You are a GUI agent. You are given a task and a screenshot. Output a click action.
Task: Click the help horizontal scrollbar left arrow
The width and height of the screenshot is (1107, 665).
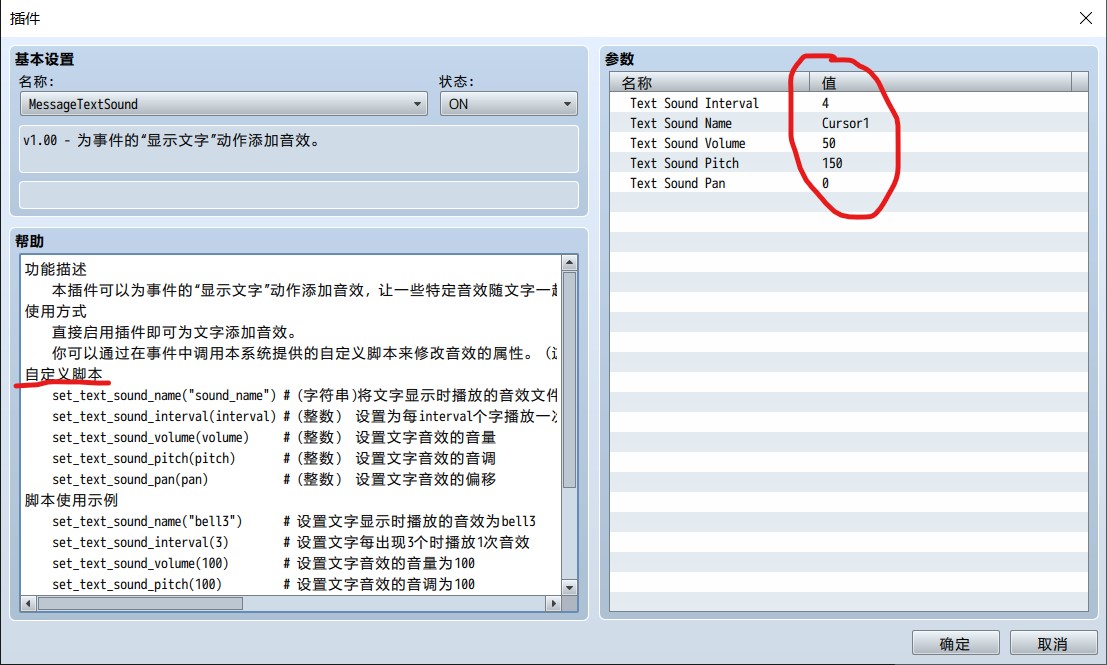pyautogui.click(x=28, y=604)
